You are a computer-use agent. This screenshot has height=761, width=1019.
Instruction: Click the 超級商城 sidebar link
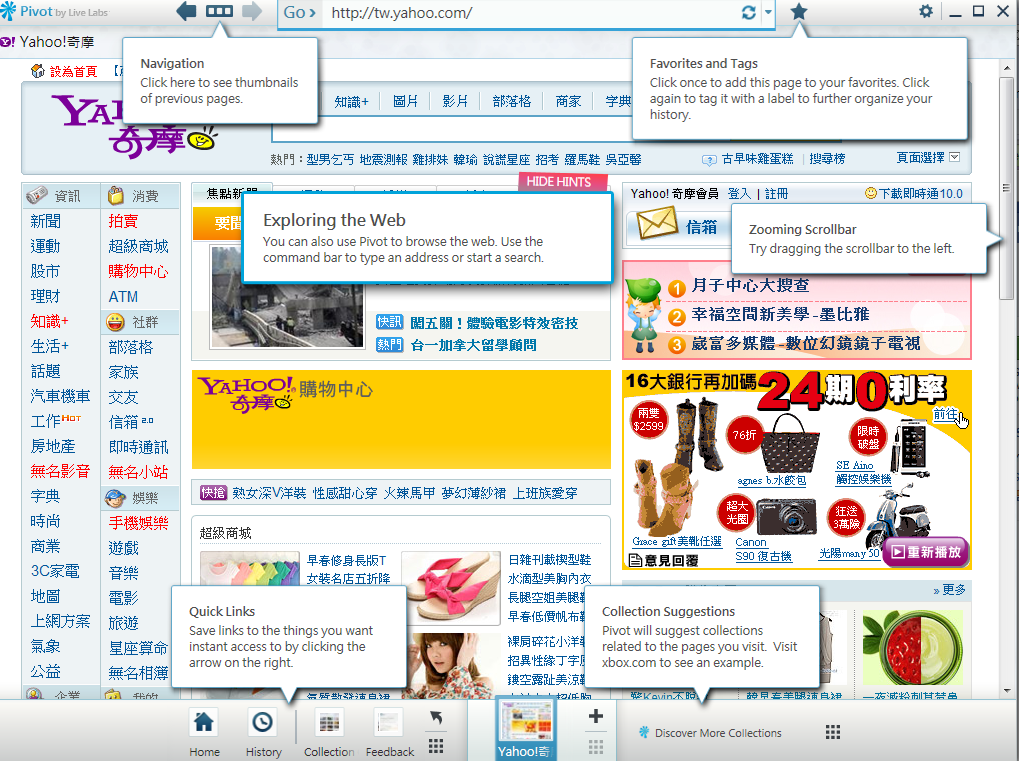pos(138,246)
